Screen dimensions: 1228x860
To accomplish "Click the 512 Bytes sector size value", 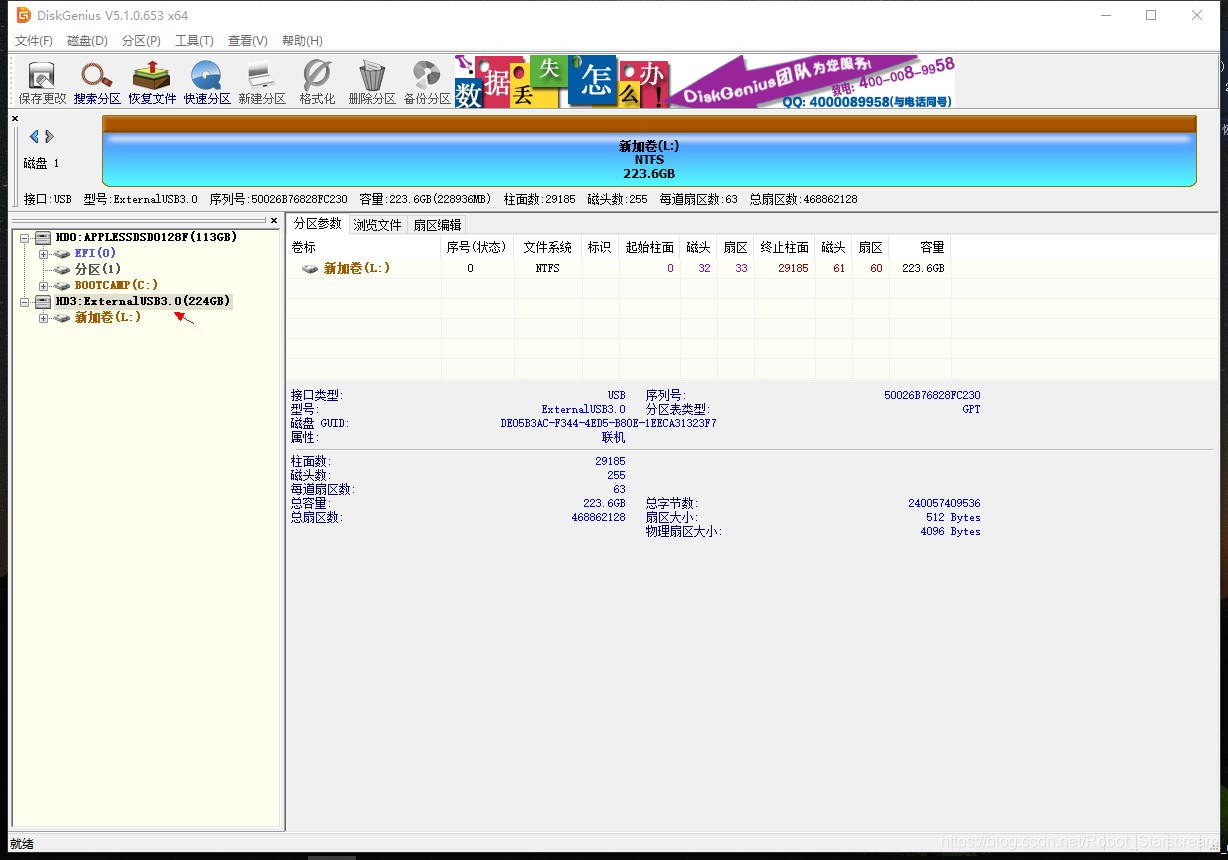I will tap(953, 517).
